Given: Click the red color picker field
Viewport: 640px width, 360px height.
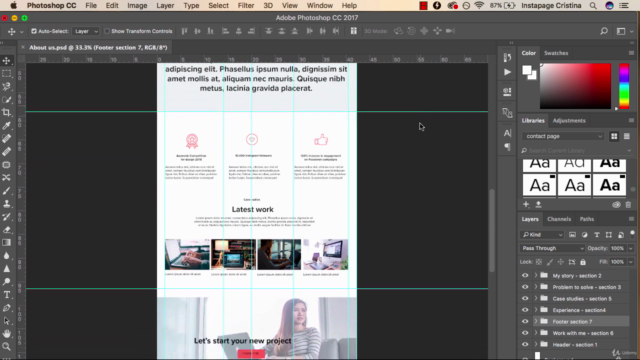Looking at the screenshot, I should coord(575,86).
